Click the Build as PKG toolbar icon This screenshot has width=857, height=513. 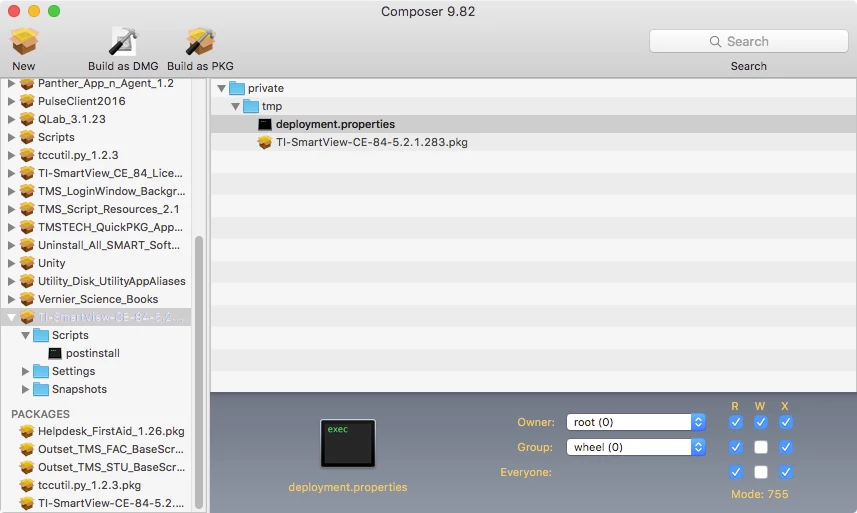coord(200,42)
